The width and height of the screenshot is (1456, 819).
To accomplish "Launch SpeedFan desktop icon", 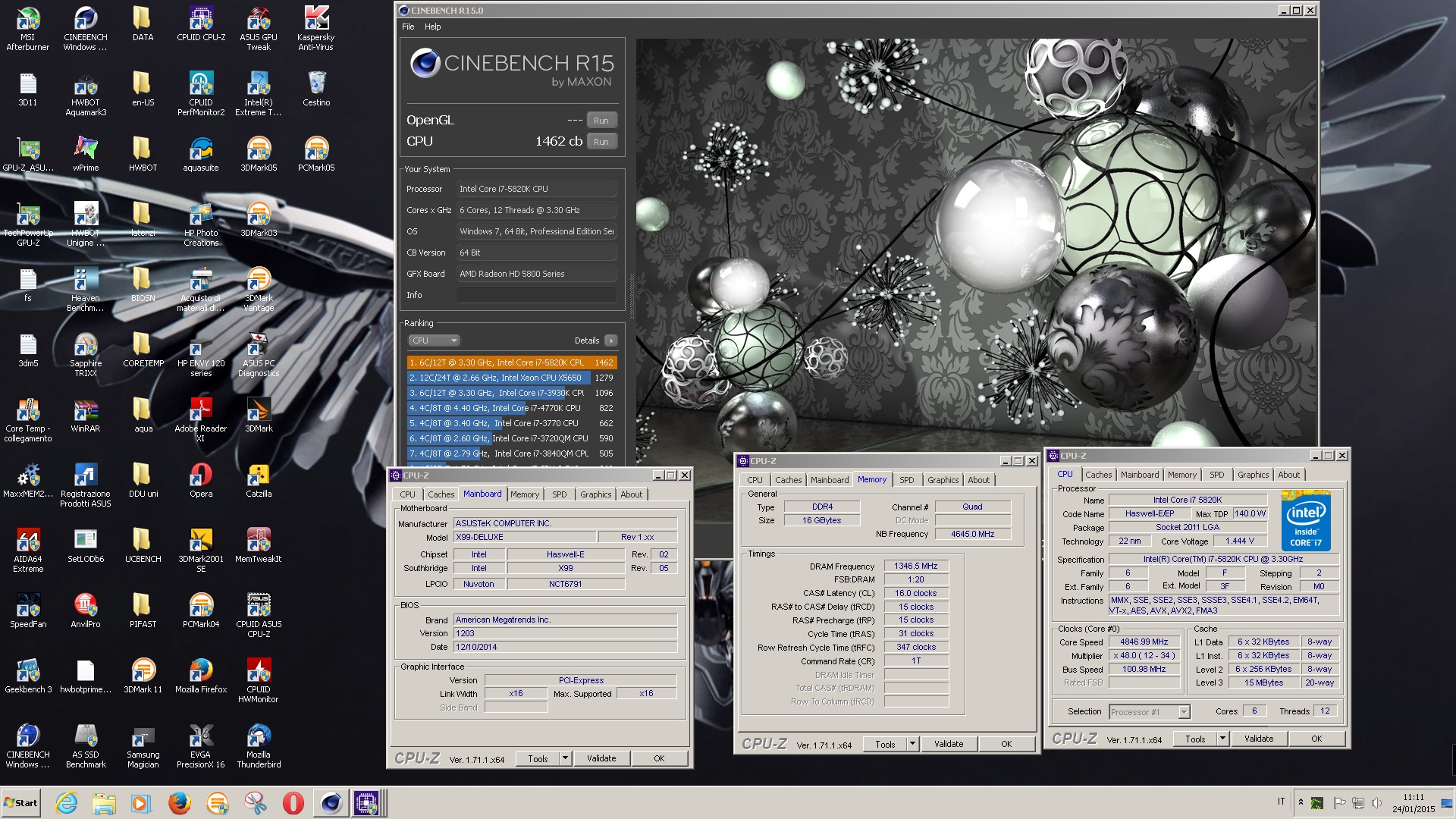I will tap(28, 610).
